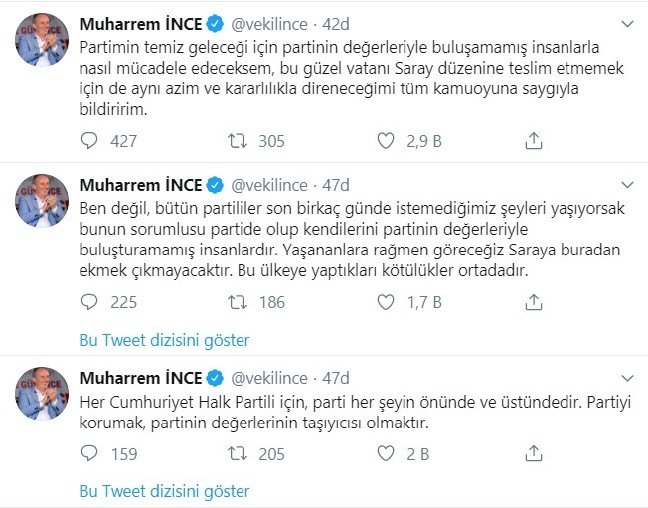648x508 pixels.
Task: Share the first tweet via upload icon
Action: (x=534, y=140)
